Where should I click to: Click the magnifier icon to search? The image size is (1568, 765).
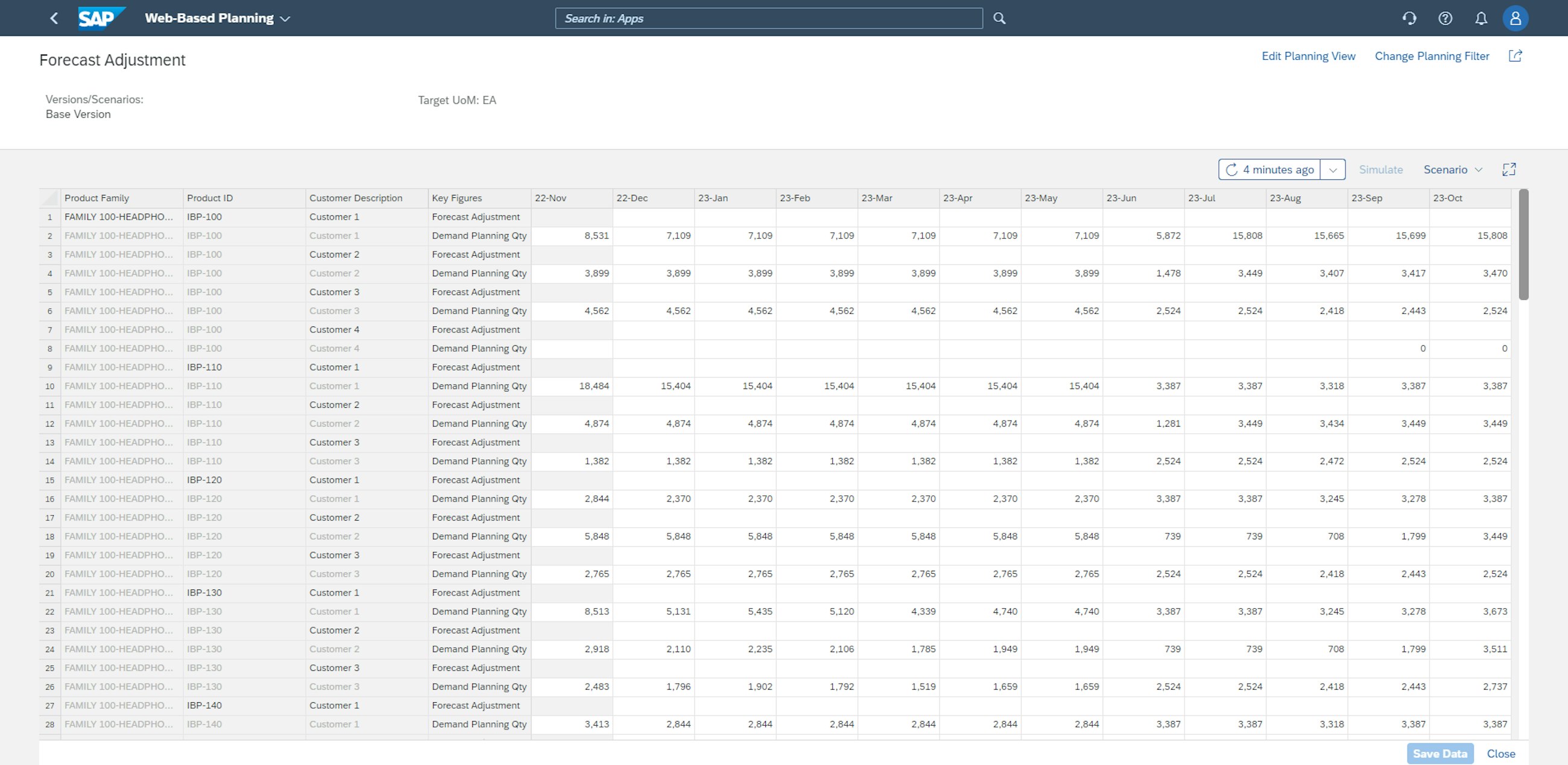tap(999, 18)
